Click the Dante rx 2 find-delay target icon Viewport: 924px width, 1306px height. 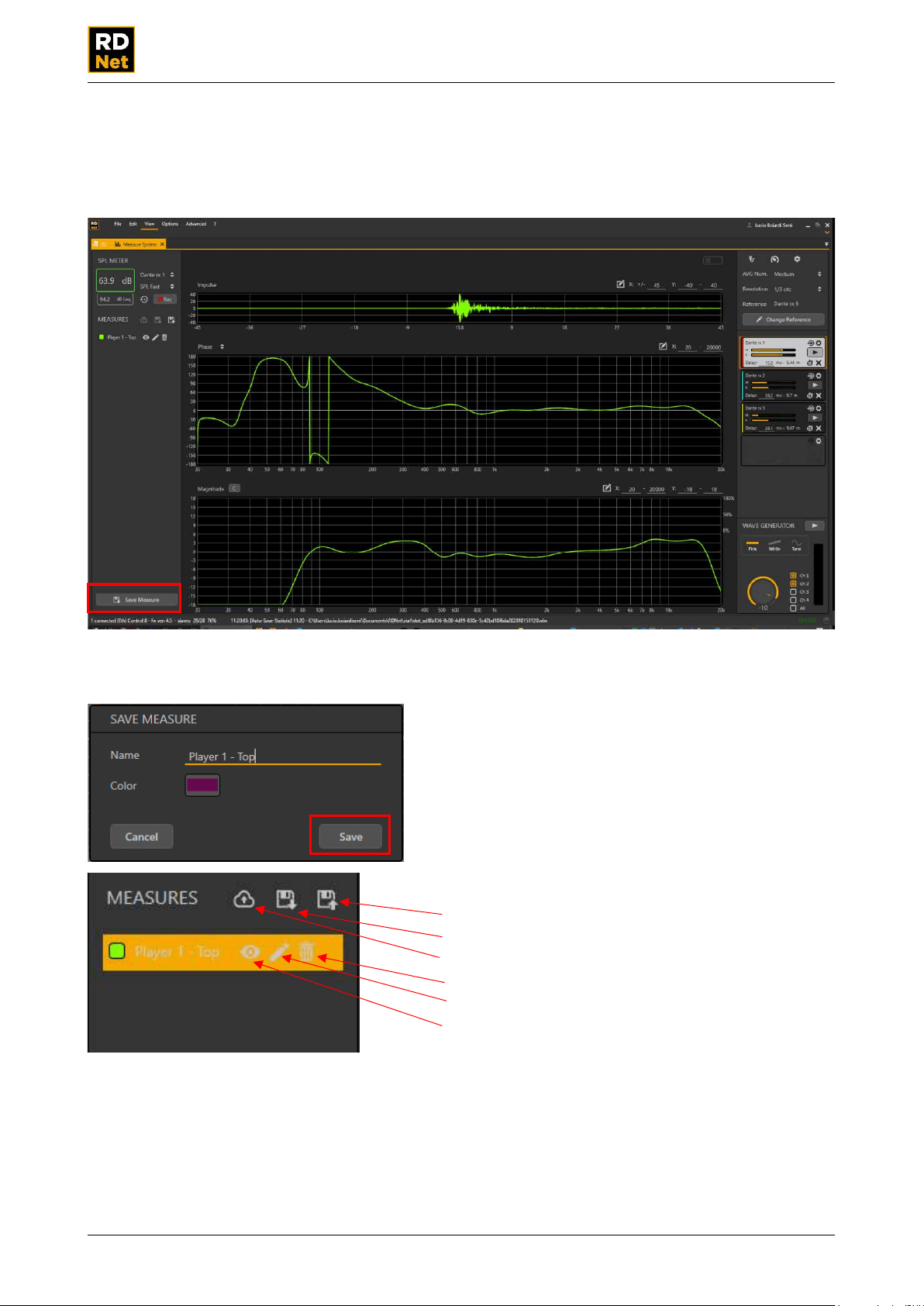point(811,375)
